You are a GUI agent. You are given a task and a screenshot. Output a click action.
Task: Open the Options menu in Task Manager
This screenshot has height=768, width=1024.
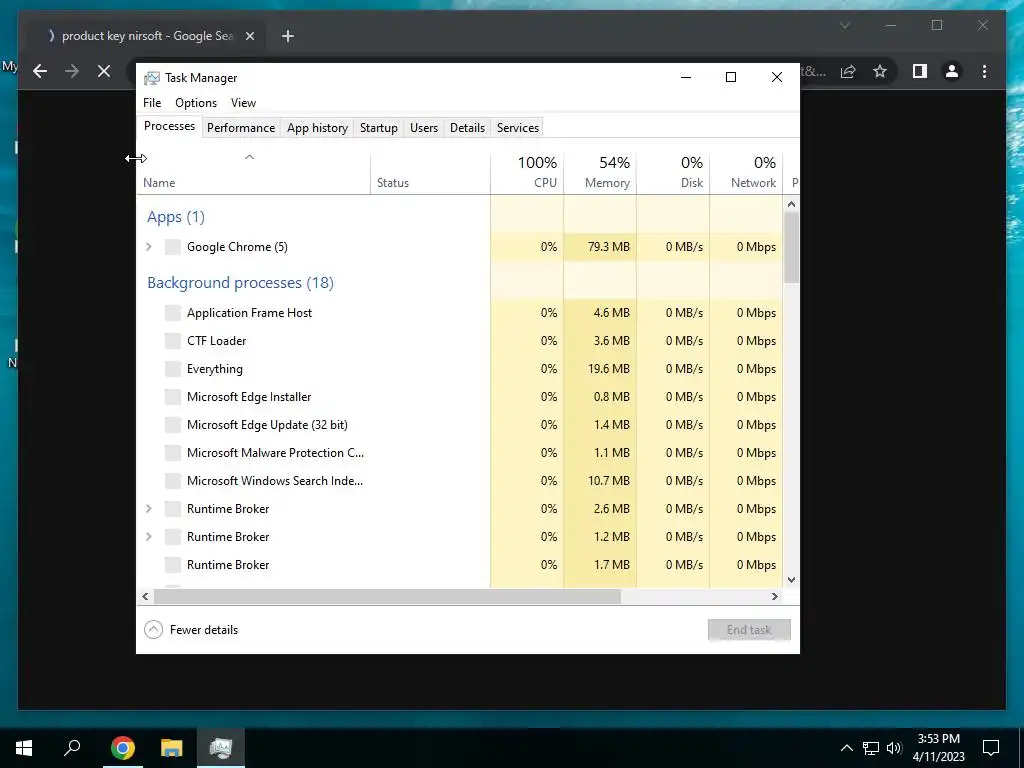(x=196, y=103)
